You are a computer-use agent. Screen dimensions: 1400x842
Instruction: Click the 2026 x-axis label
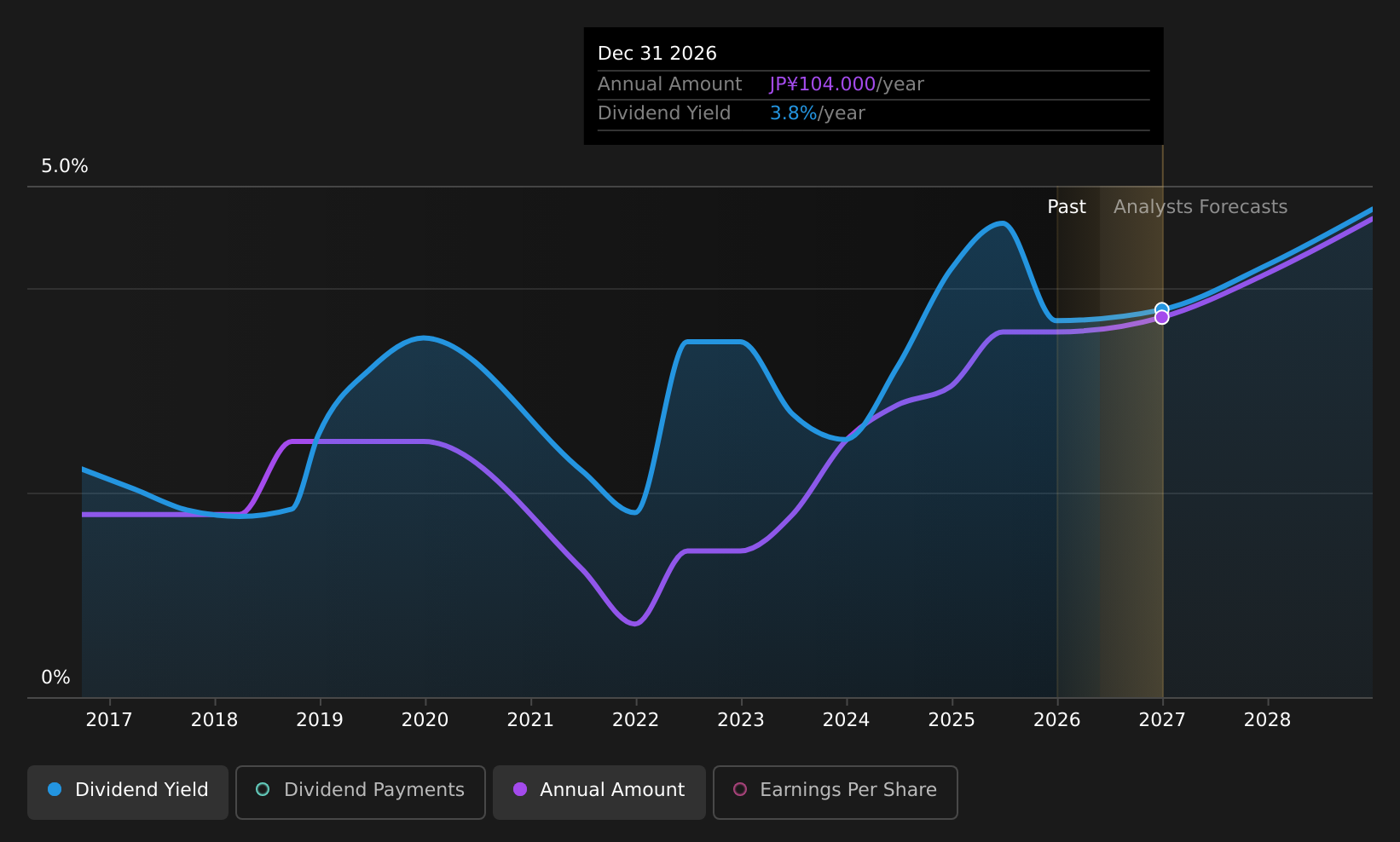[x=1057, y=720]
